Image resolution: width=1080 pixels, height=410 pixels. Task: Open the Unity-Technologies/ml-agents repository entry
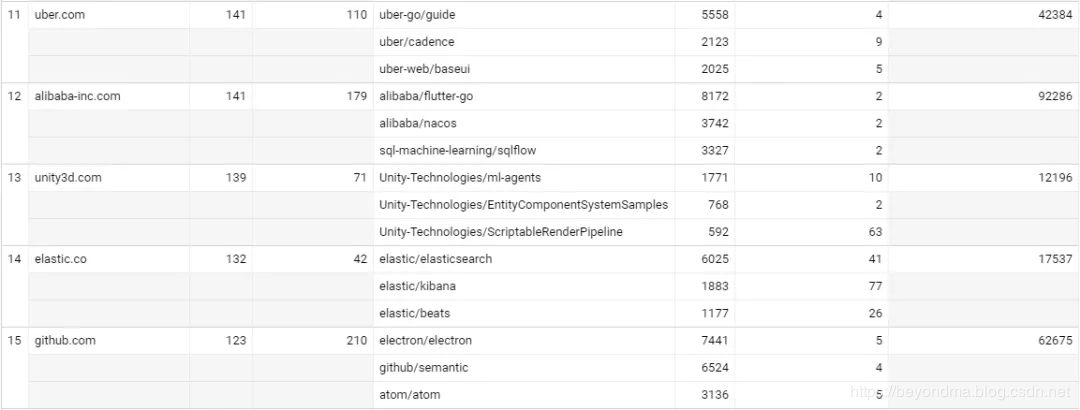459,178
